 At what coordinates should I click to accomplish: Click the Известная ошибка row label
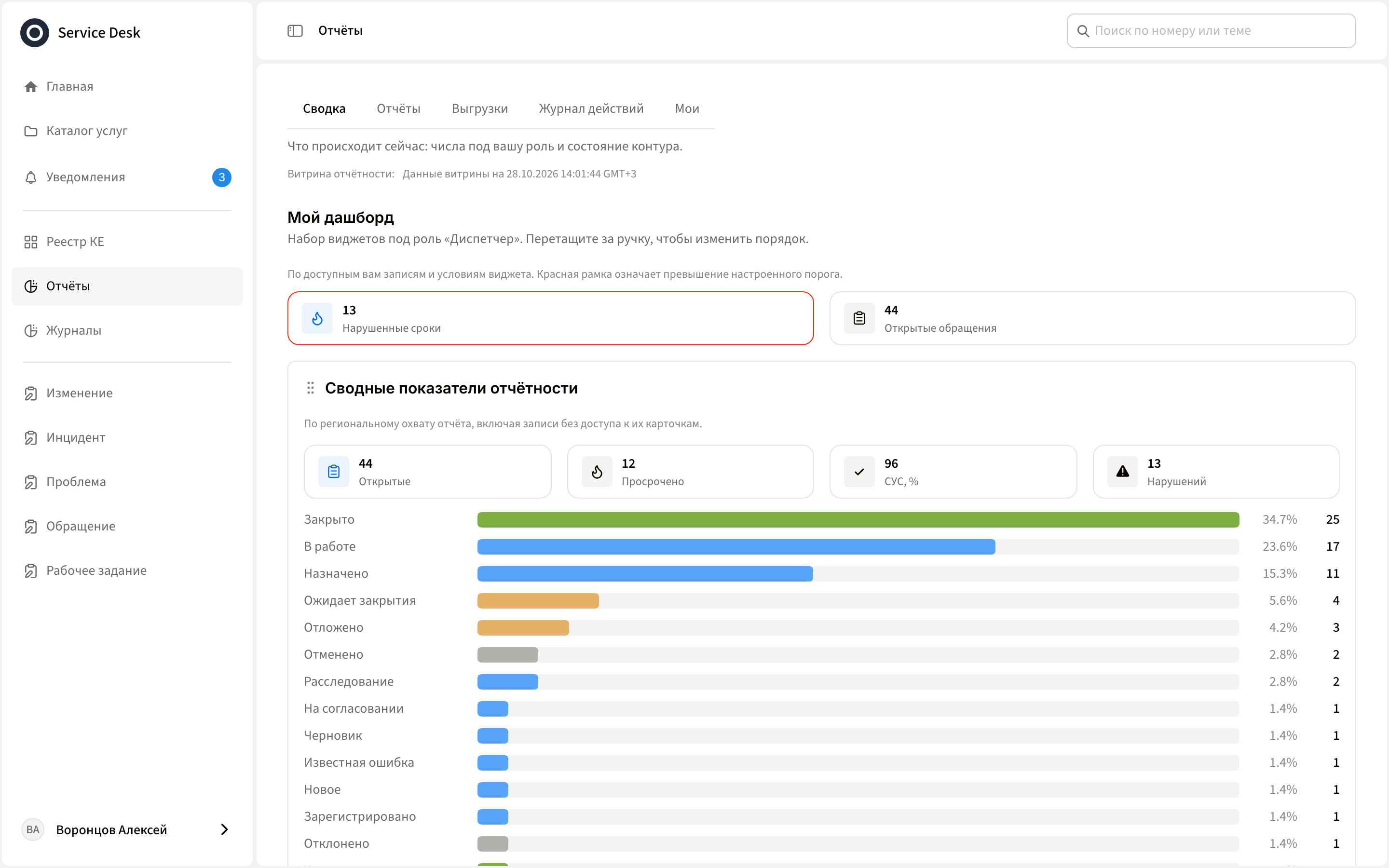[359, 762]
